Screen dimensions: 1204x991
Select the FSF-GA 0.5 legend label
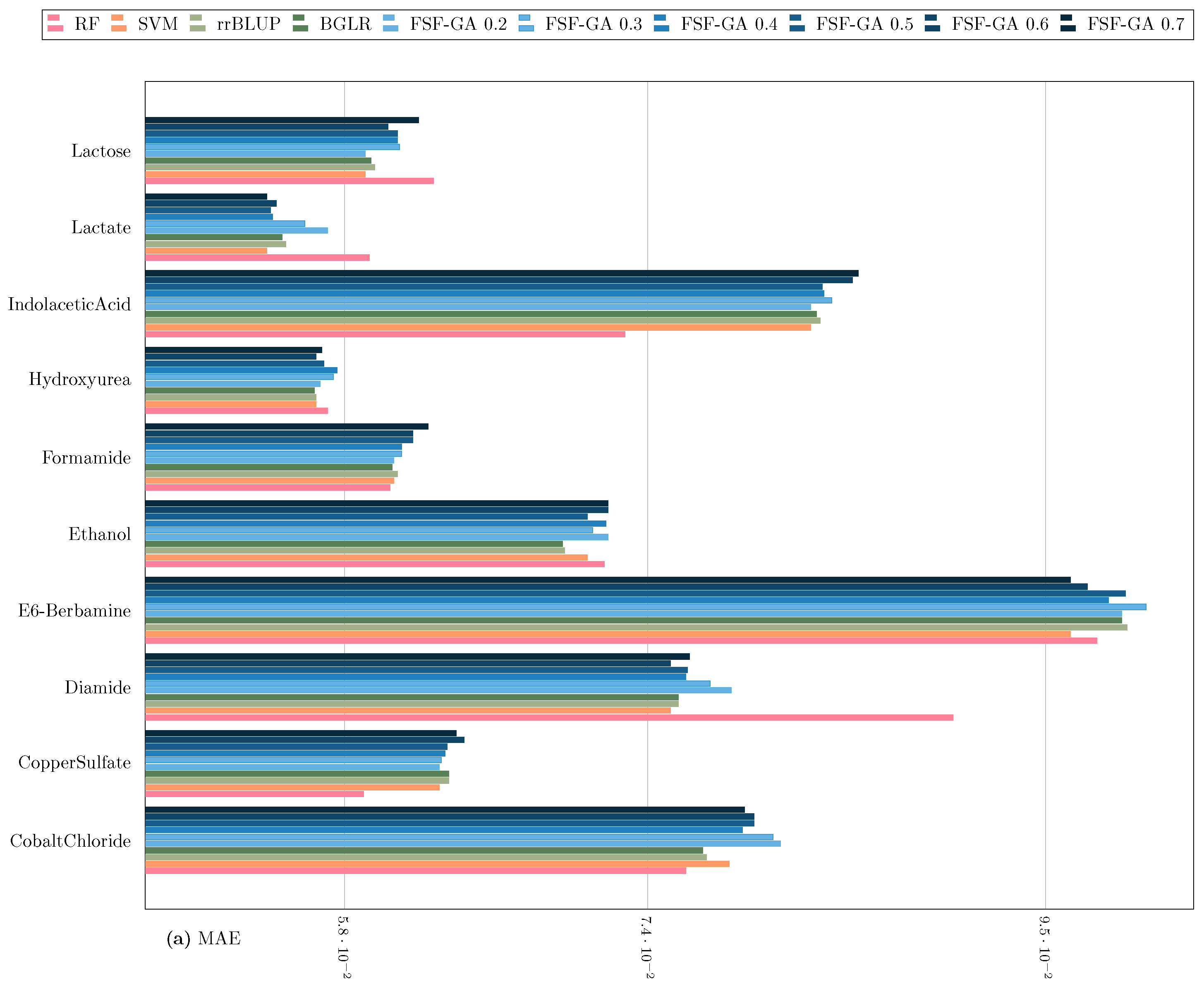click(x=864, y=24)
